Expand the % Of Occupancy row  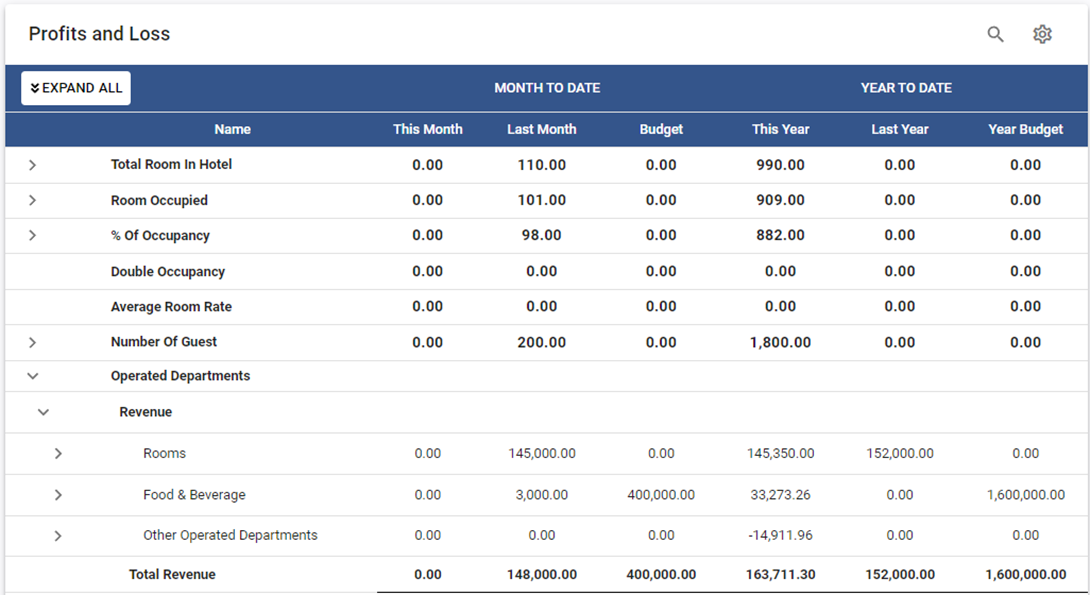tap(32, 236)
